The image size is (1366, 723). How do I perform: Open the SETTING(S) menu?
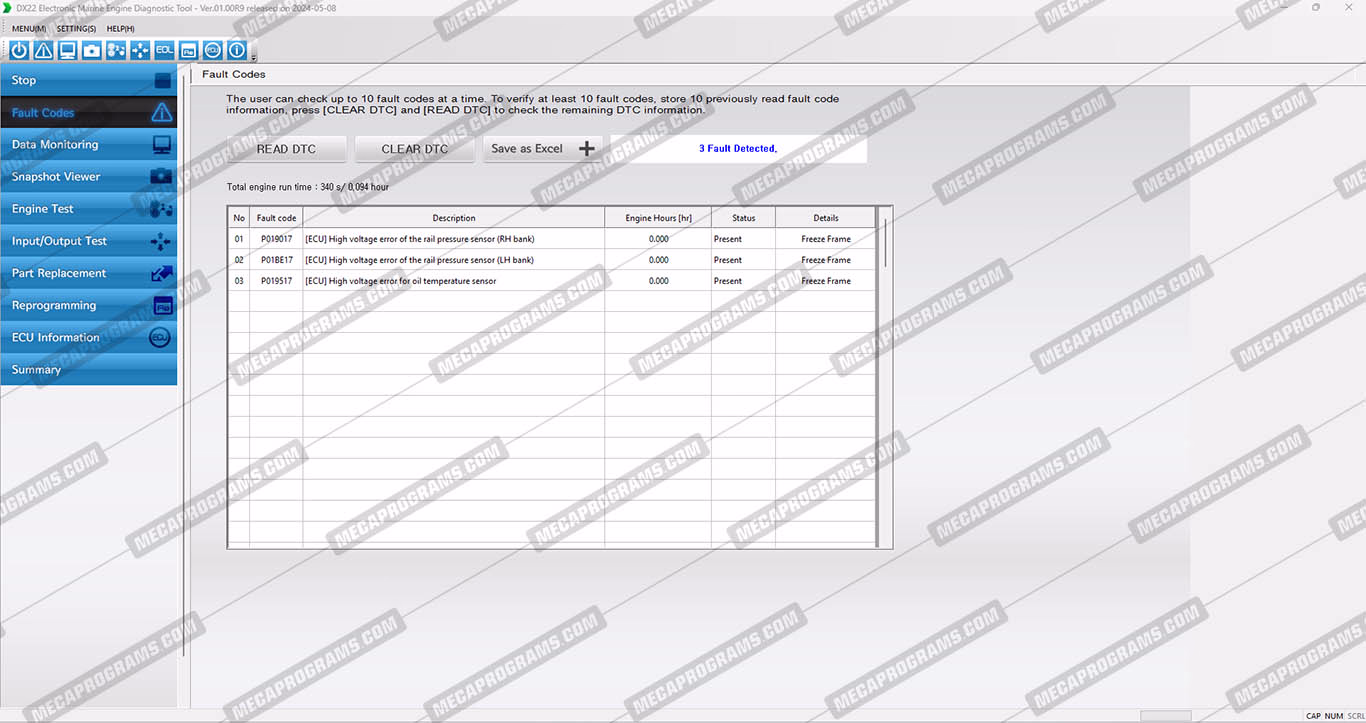click(x=76, y=29)
